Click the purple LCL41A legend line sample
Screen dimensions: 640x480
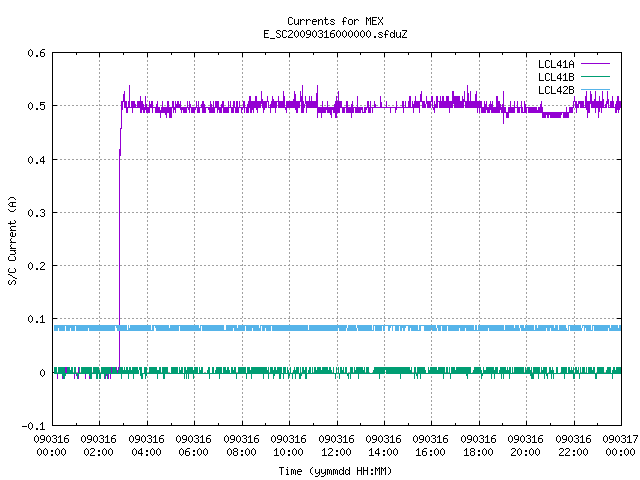click(595, 64)
